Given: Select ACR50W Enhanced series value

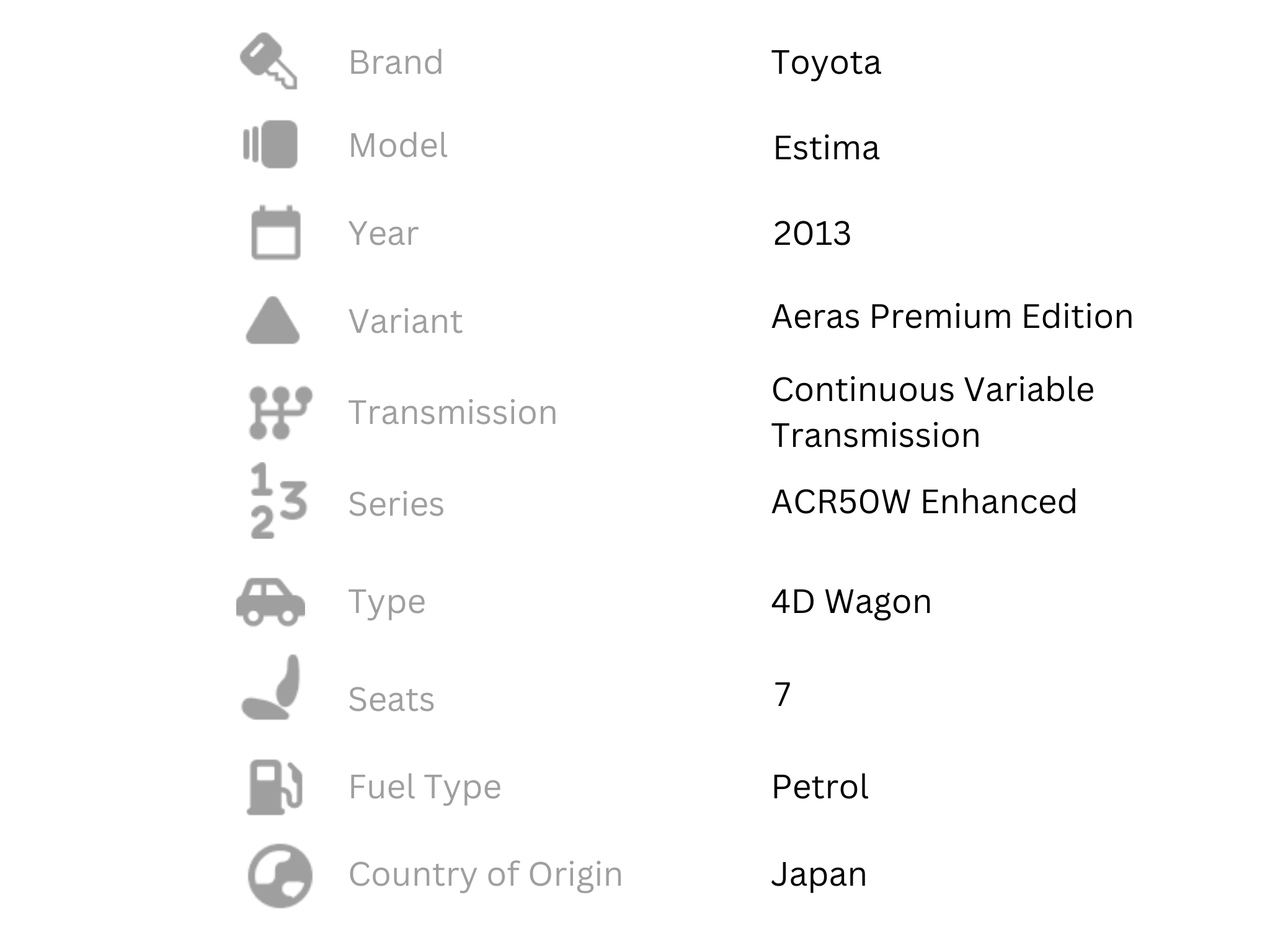Looking at the screenshot, I should tap(924, 501).
